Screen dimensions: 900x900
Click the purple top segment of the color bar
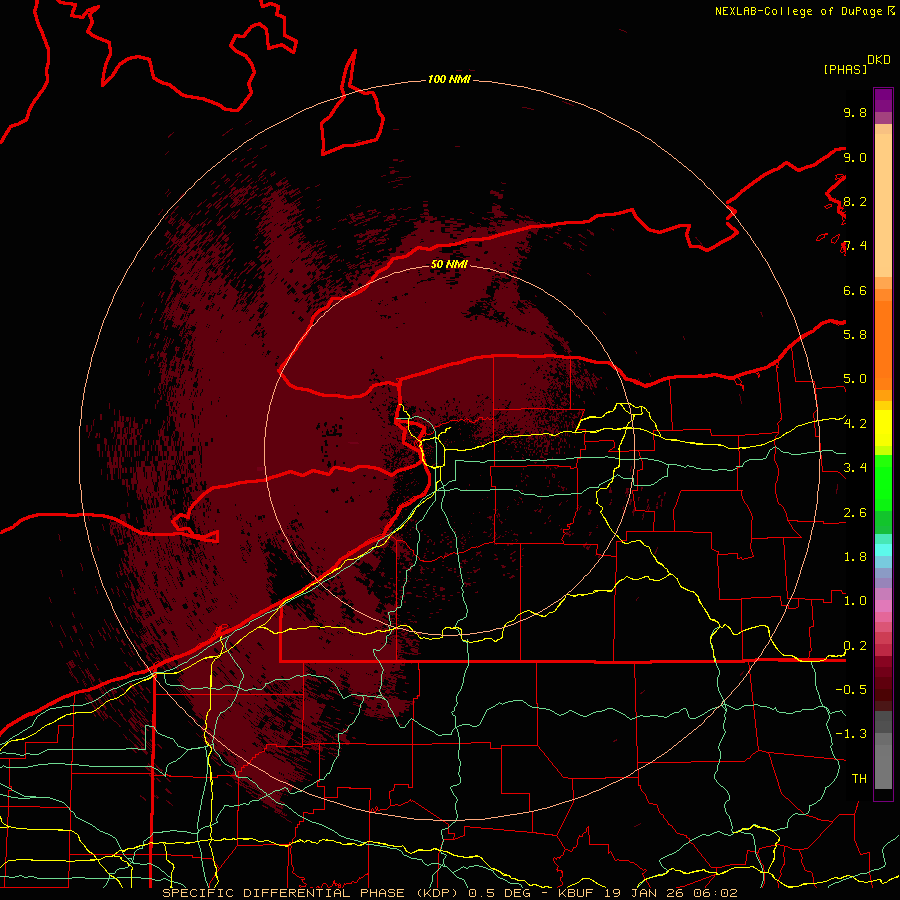883,100
